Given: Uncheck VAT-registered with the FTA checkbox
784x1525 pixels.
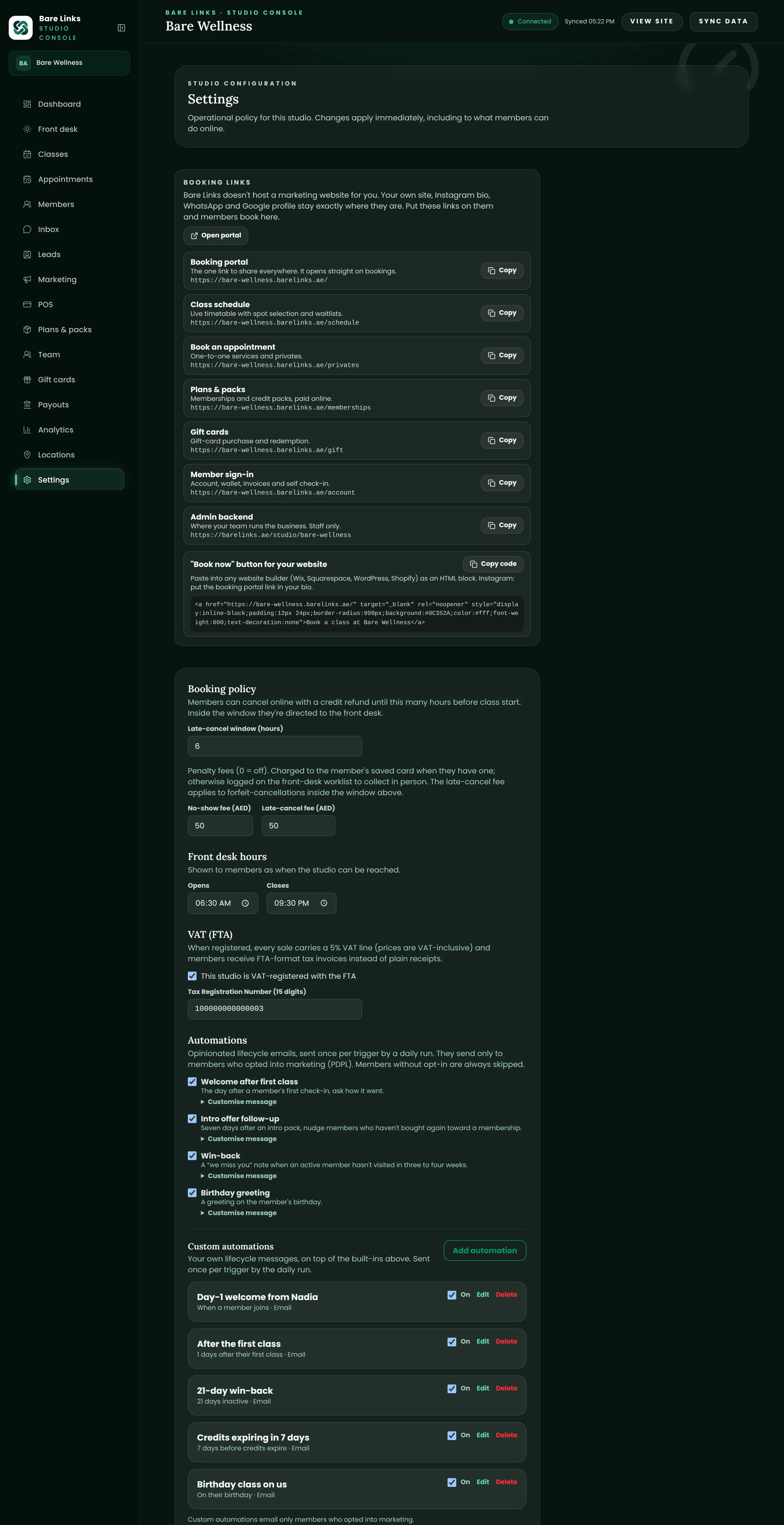Looking at the screenshot, I should point(192,976).
